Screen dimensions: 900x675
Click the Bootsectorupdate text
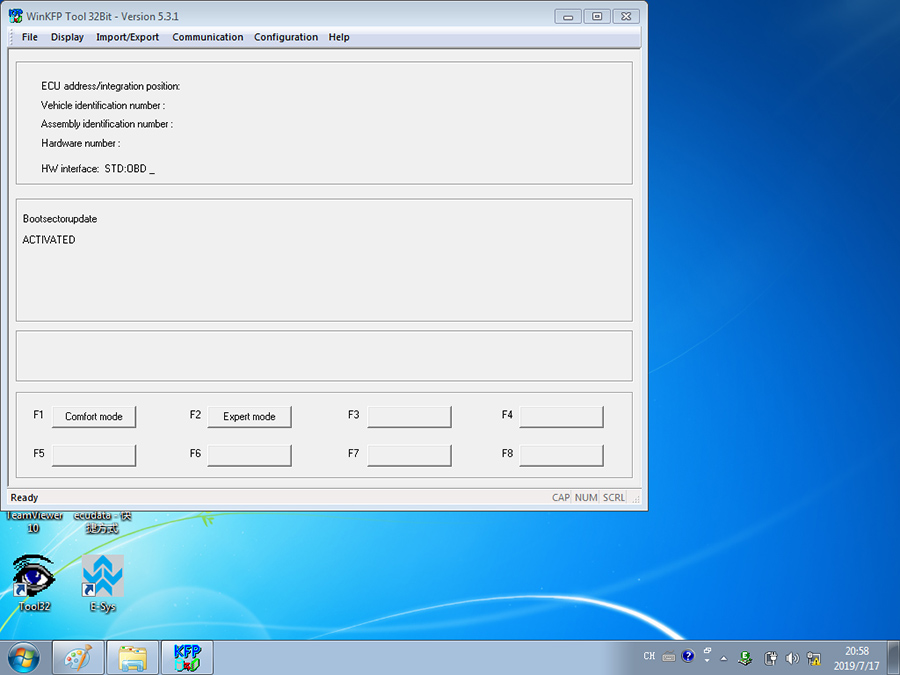tap(60, 219)
